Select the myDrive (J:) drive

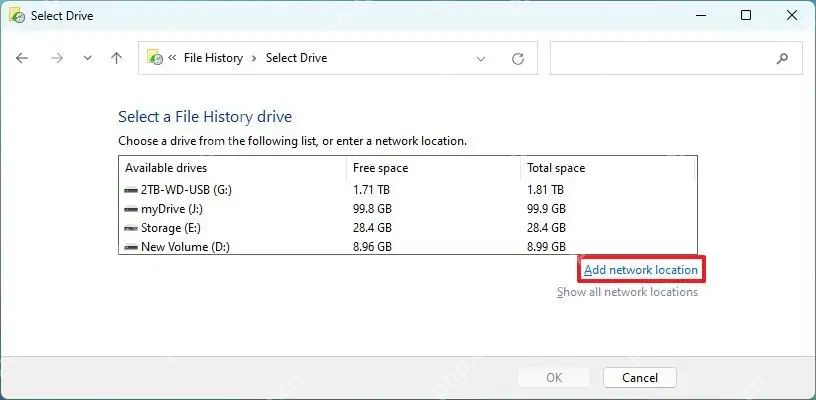[407, 209]
